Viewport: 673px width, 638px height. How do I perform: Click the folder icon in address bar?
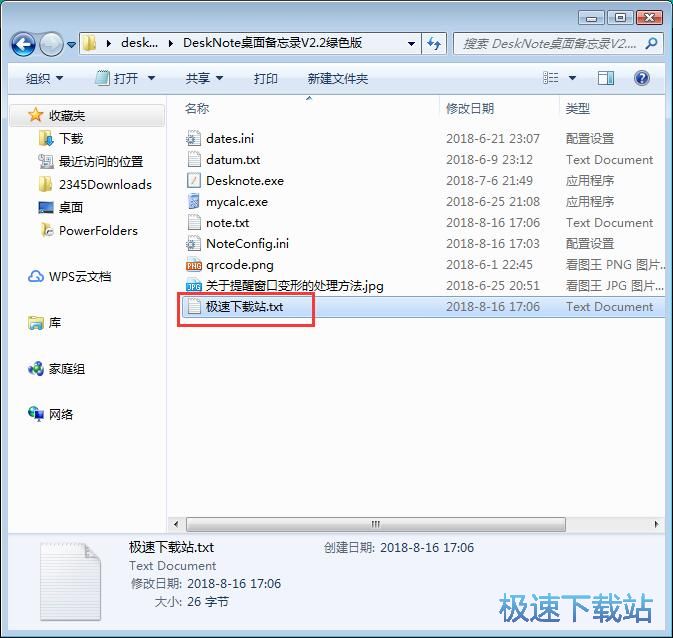89,43
